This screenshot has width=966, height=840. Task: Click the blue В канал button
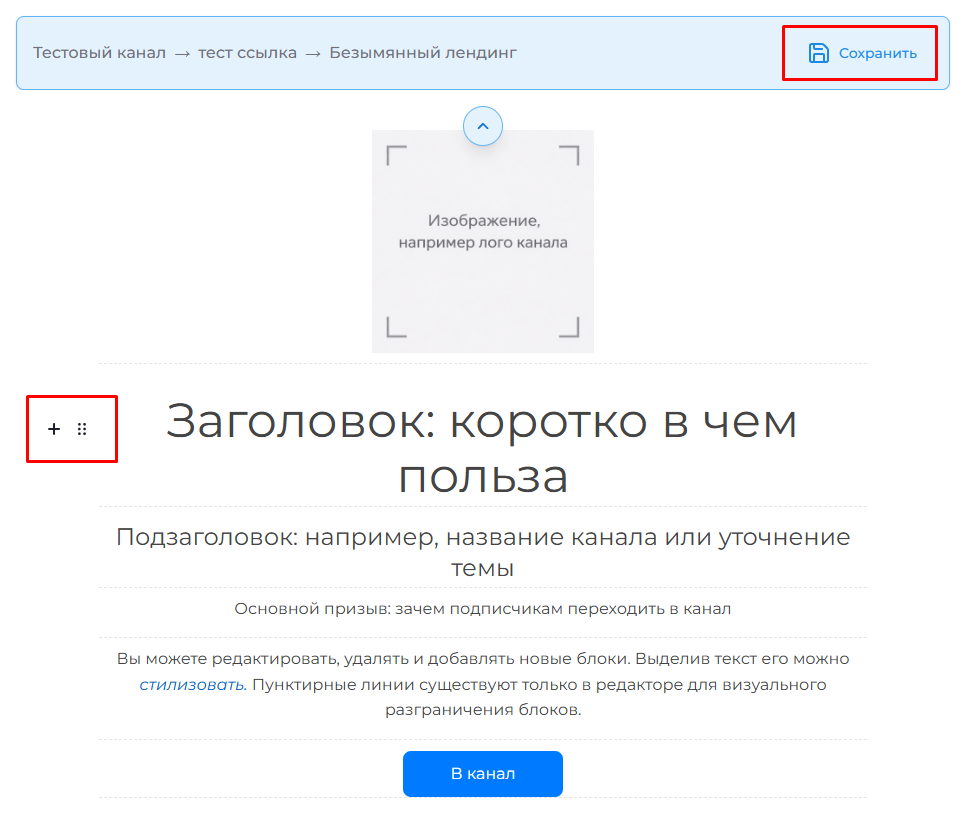point(483,773)
